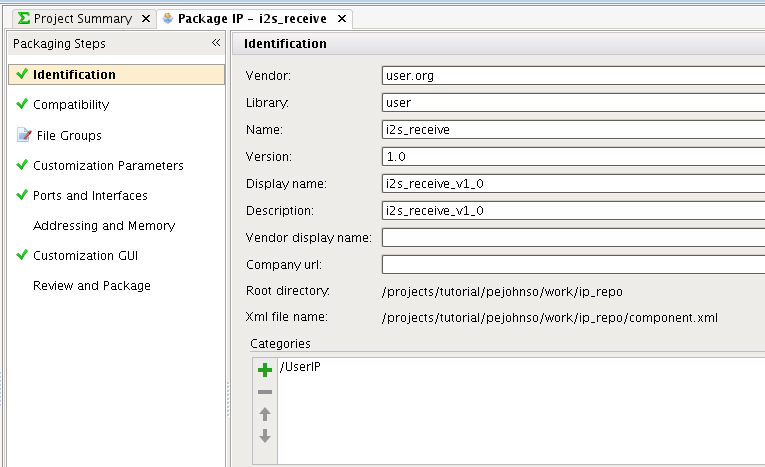Open the Customization GUI step
Image resolution: width=765 pixels, height=467 pixels.
coord(85,256)
